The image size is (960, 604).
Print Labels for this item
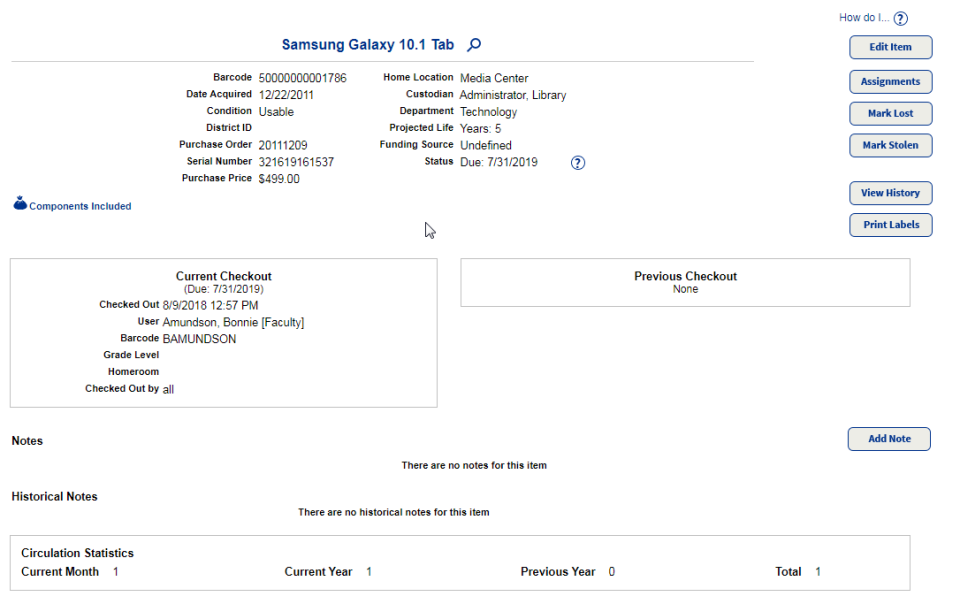(890, 225)
